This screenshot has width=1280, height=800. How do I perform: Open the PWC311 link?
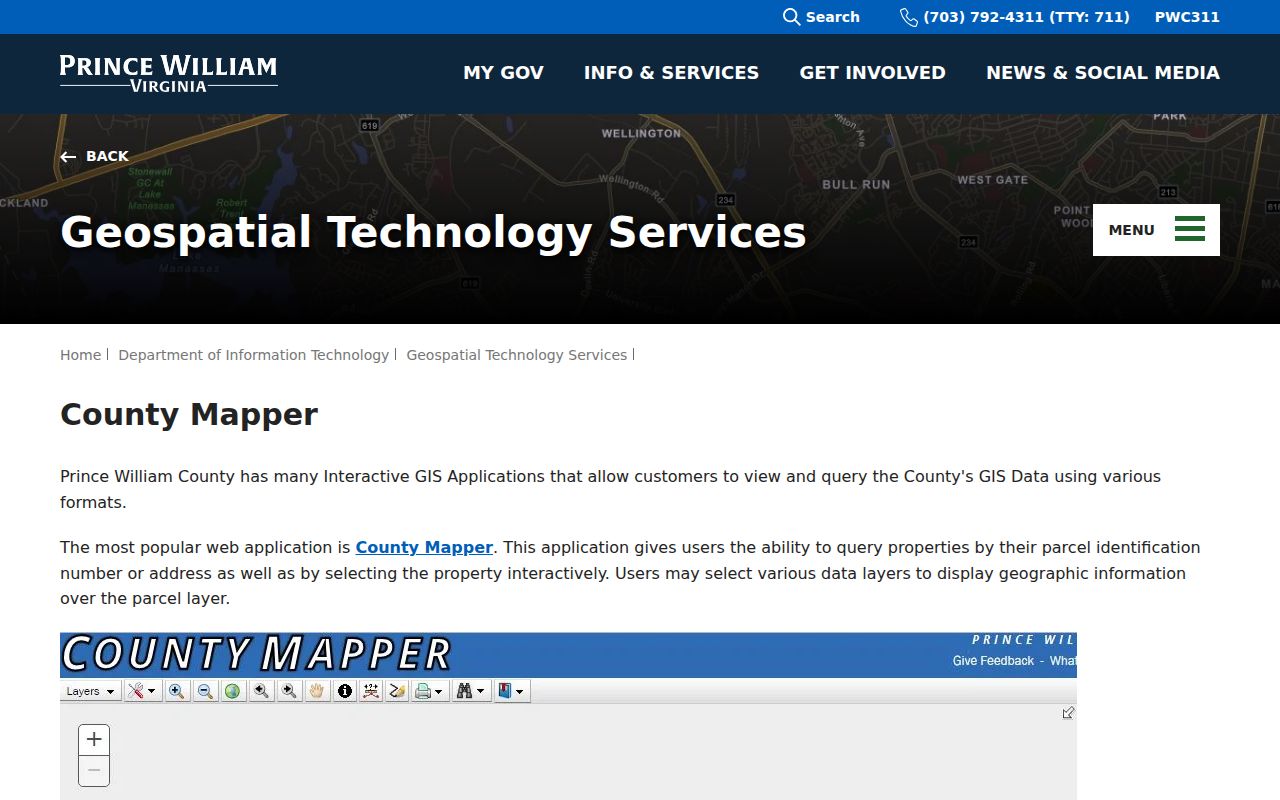tap(1187, 17)
